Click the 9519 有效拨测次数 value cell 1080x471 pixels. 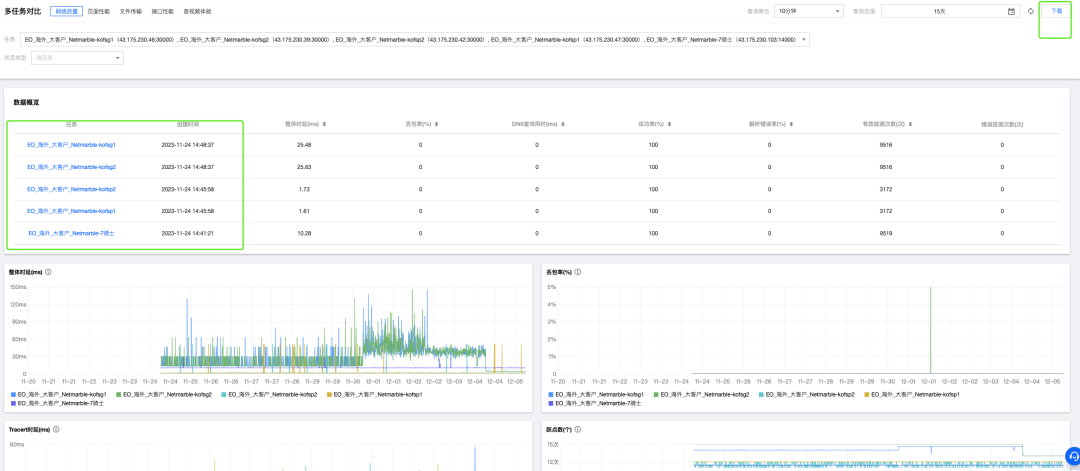tap(886, 233)
